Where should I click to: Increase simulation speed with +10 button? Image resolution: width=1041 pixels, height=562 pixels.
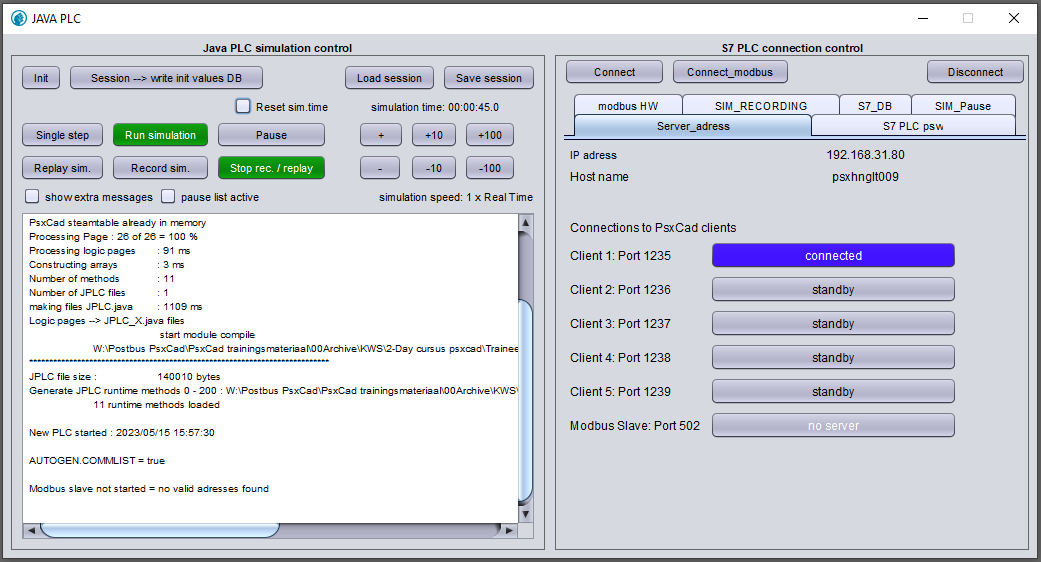[x=434, y=135]
